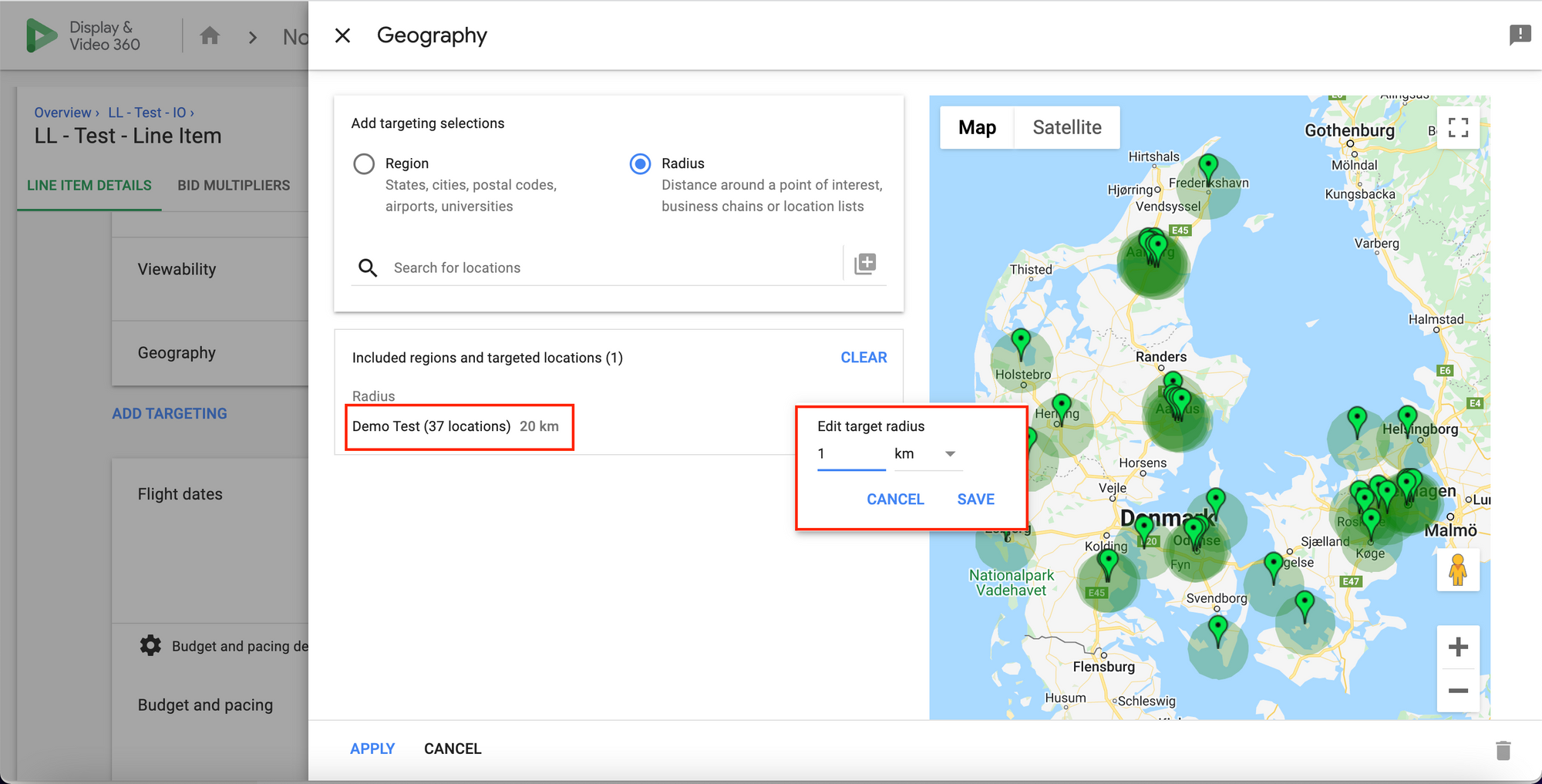Switch to Map view
1542x784 pixels.
pos(977,128)
